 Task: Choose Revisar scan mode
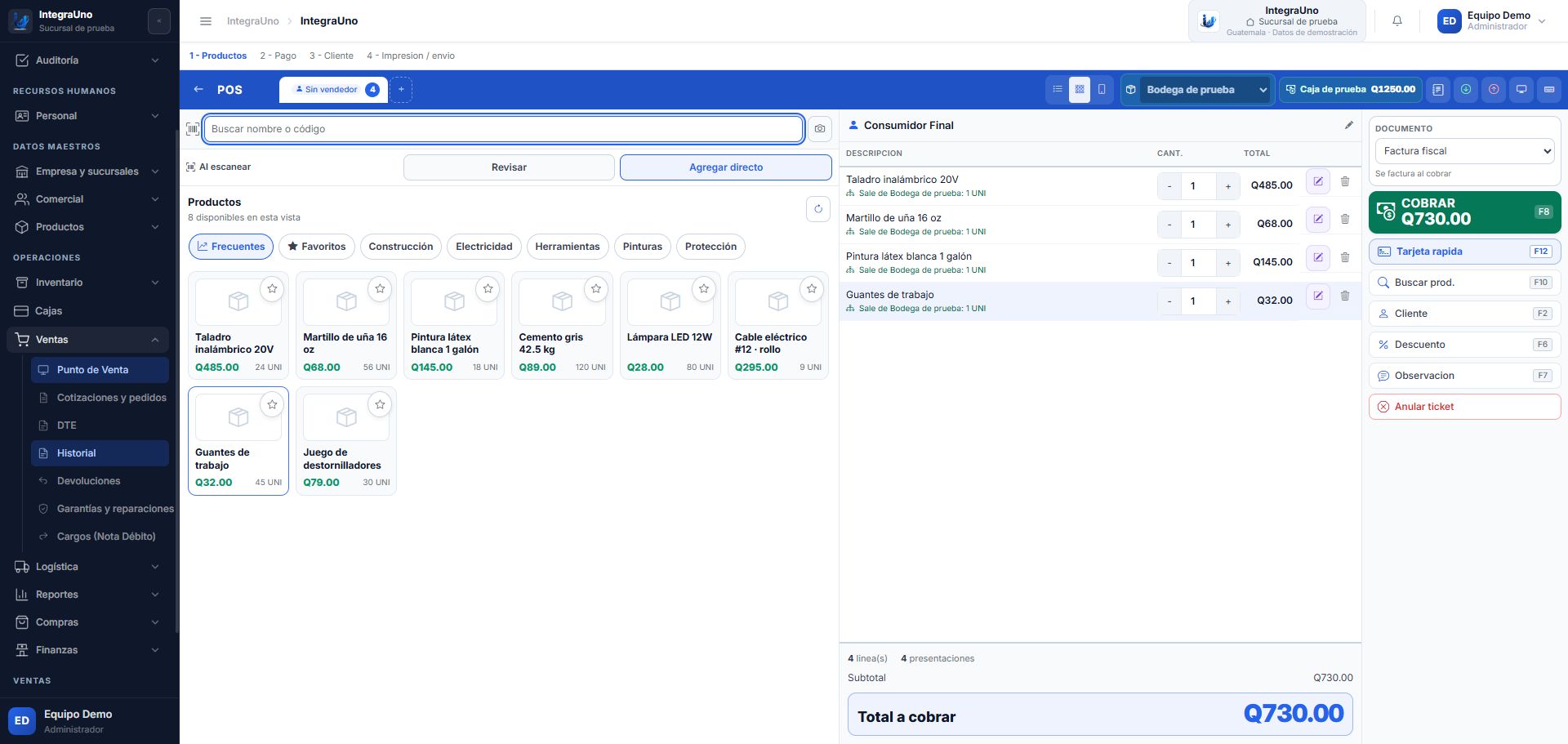509,167
